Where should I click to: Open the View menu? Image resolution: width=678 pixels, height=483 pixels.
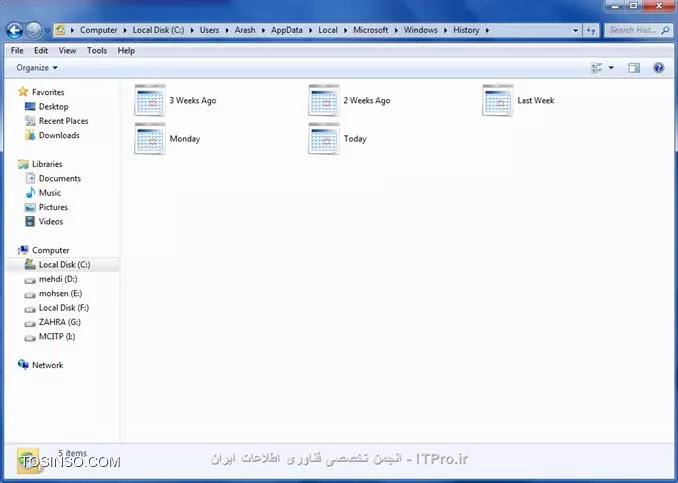pos(67,51)
